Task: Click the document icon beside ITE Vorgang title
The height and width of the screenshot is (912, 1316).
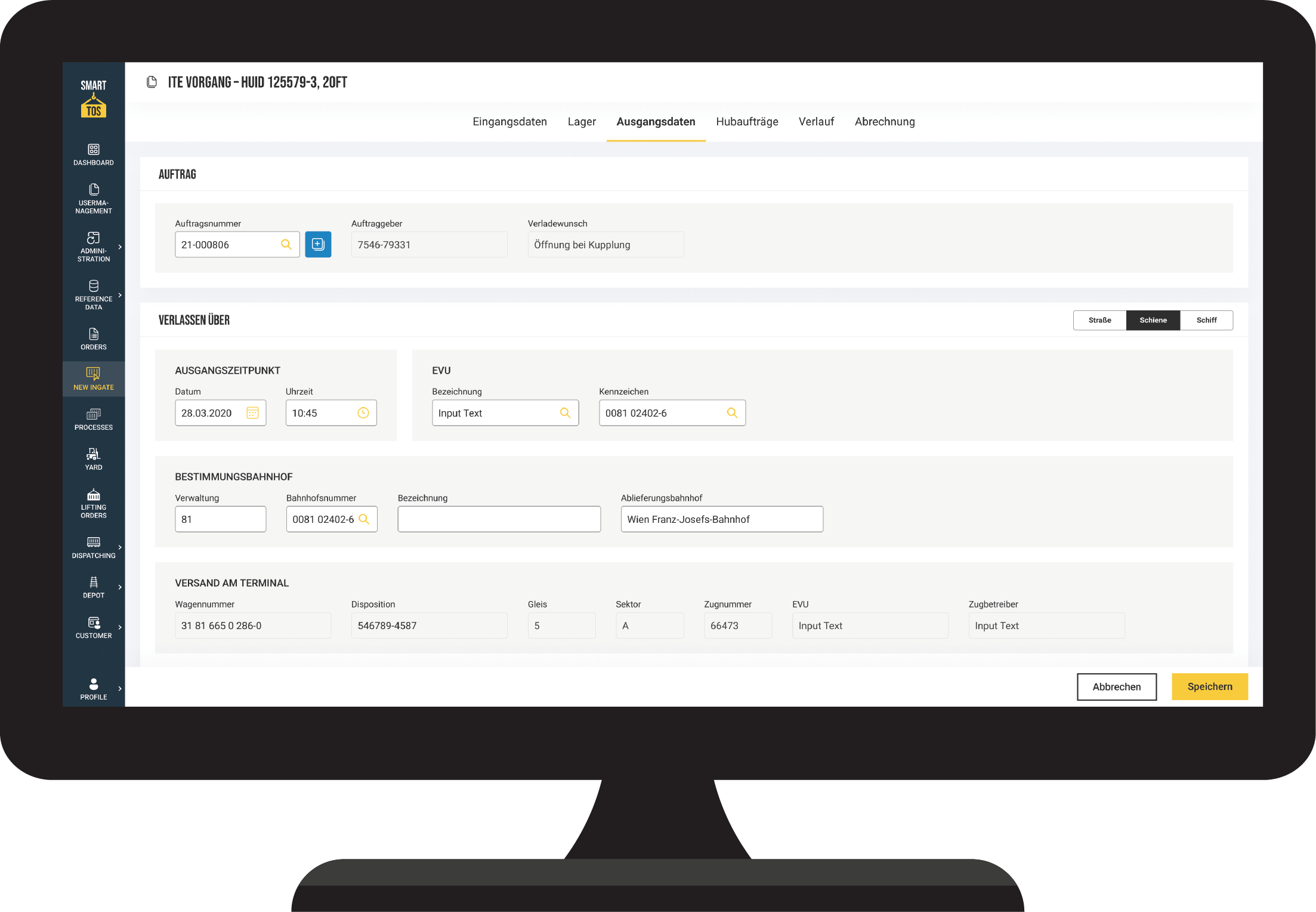Action: (x=152, y=82)
